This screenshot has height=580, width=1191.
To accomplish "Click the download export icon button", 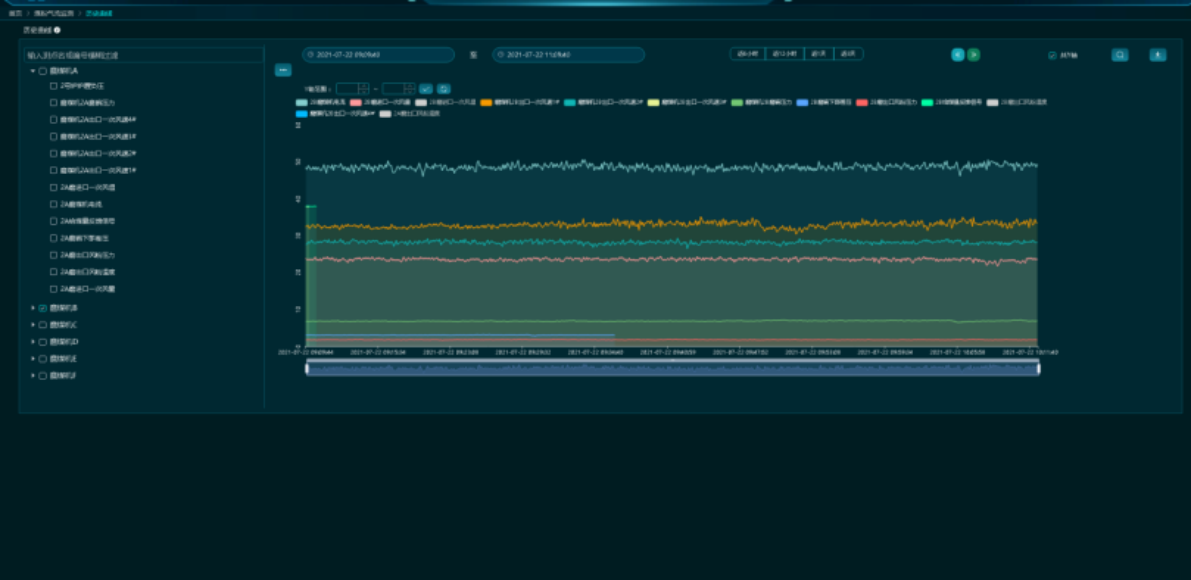I will (x=1157, y=55).
